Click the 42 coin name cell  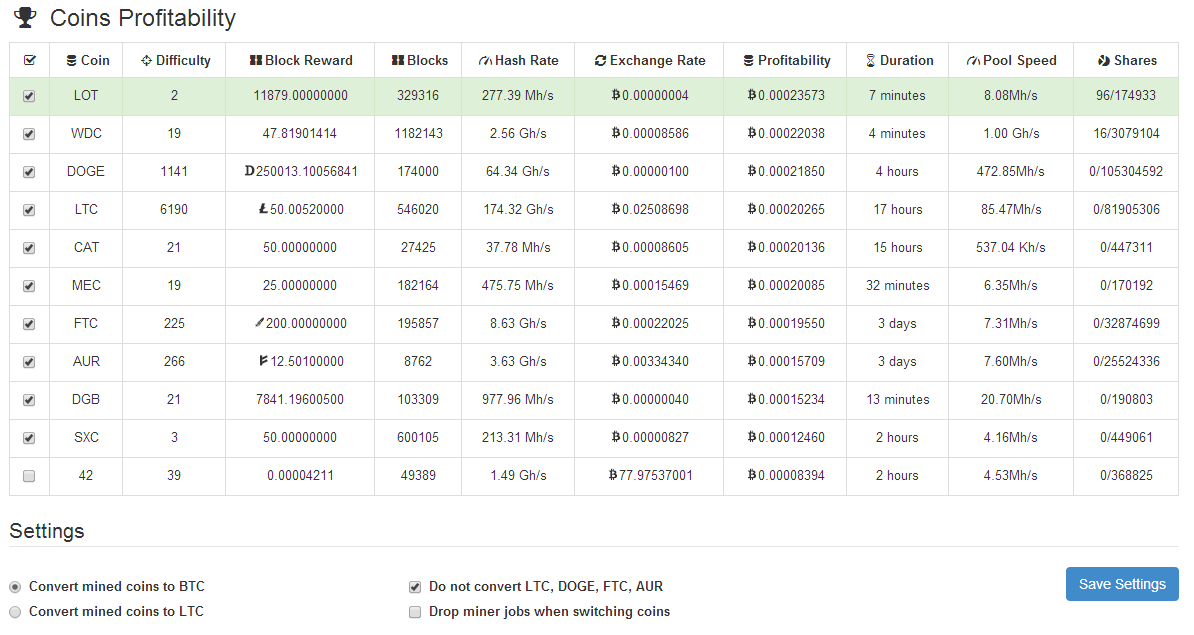(86, 476)
